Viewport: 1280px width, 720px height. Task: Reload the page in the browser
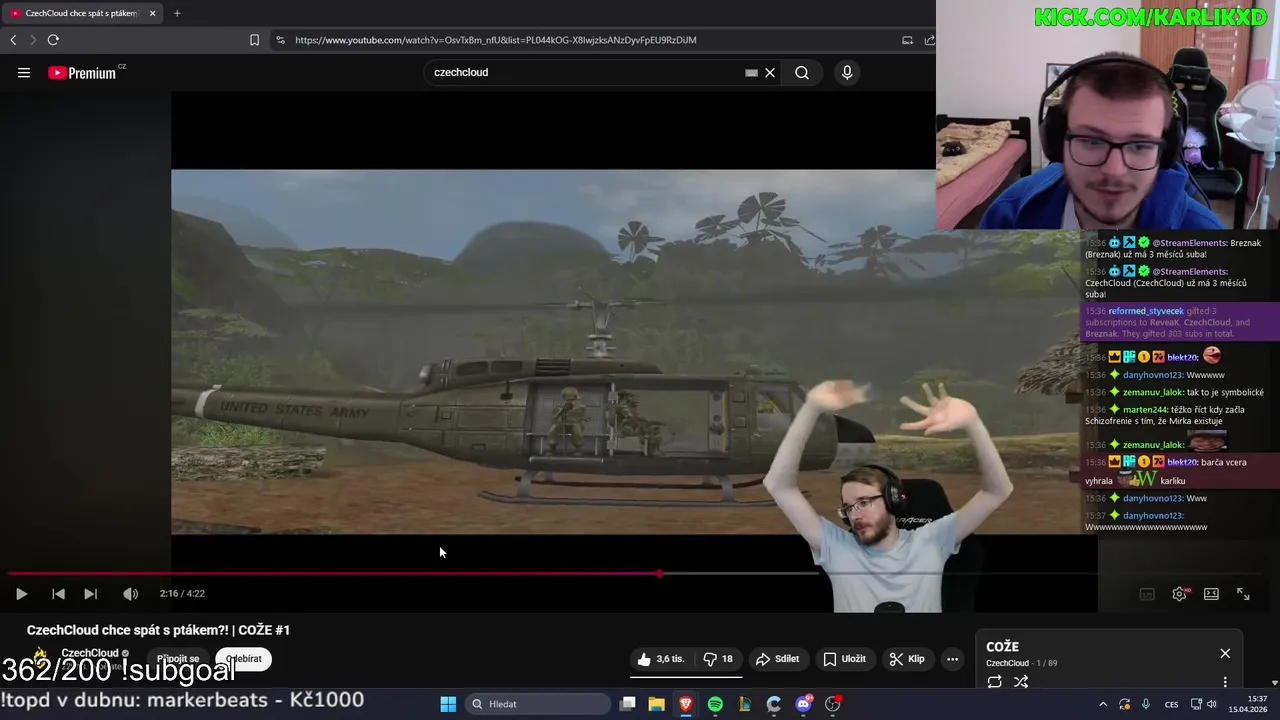[x=53, y=40]
